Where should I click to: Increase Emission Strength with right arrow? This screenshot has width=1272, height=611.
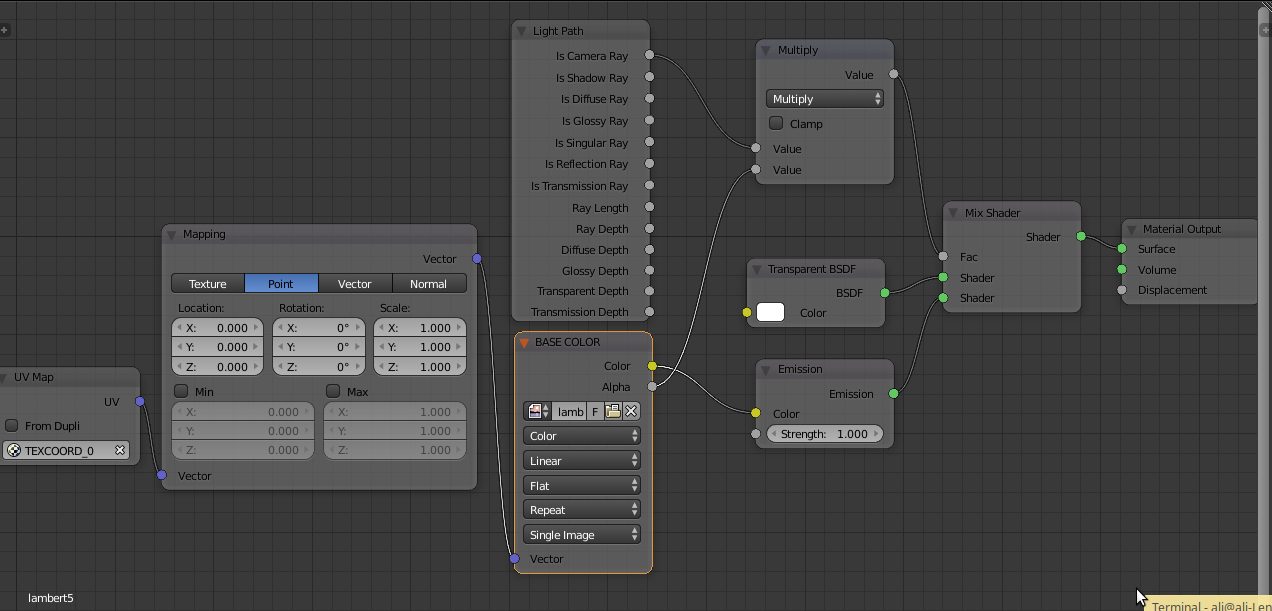[876, 434]
